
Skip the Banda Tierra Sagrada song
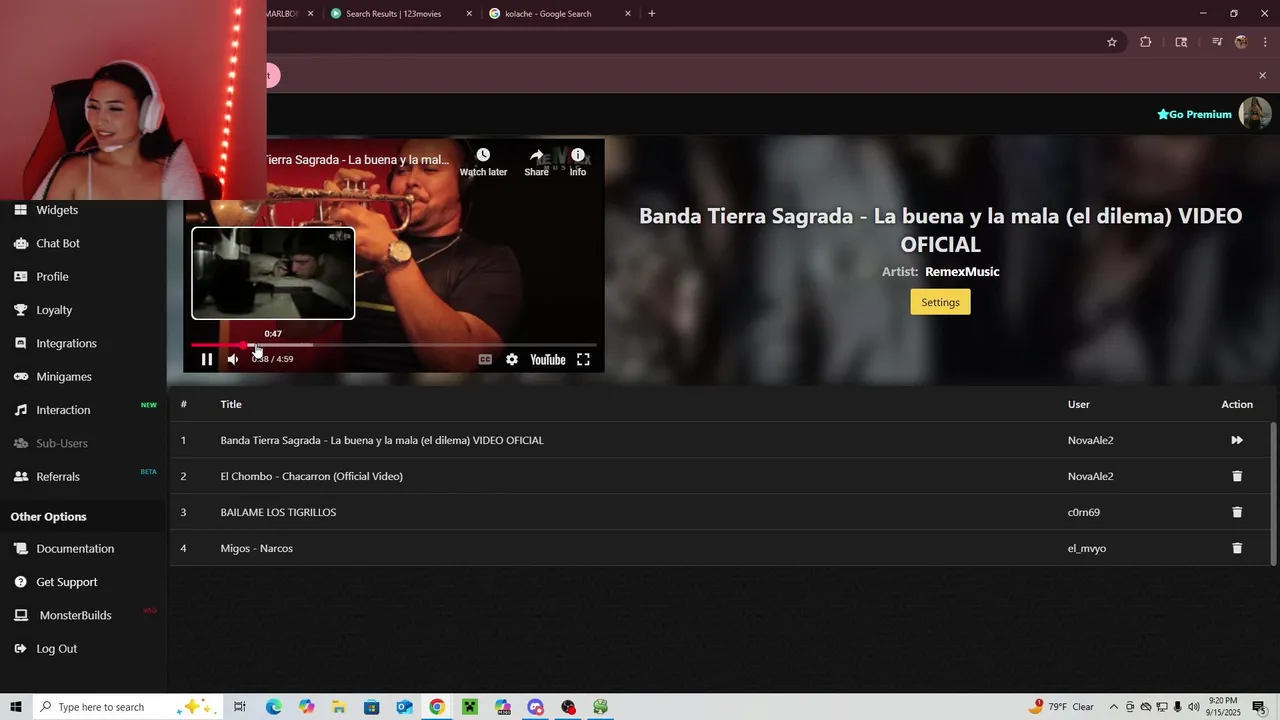click(1237, 440)
